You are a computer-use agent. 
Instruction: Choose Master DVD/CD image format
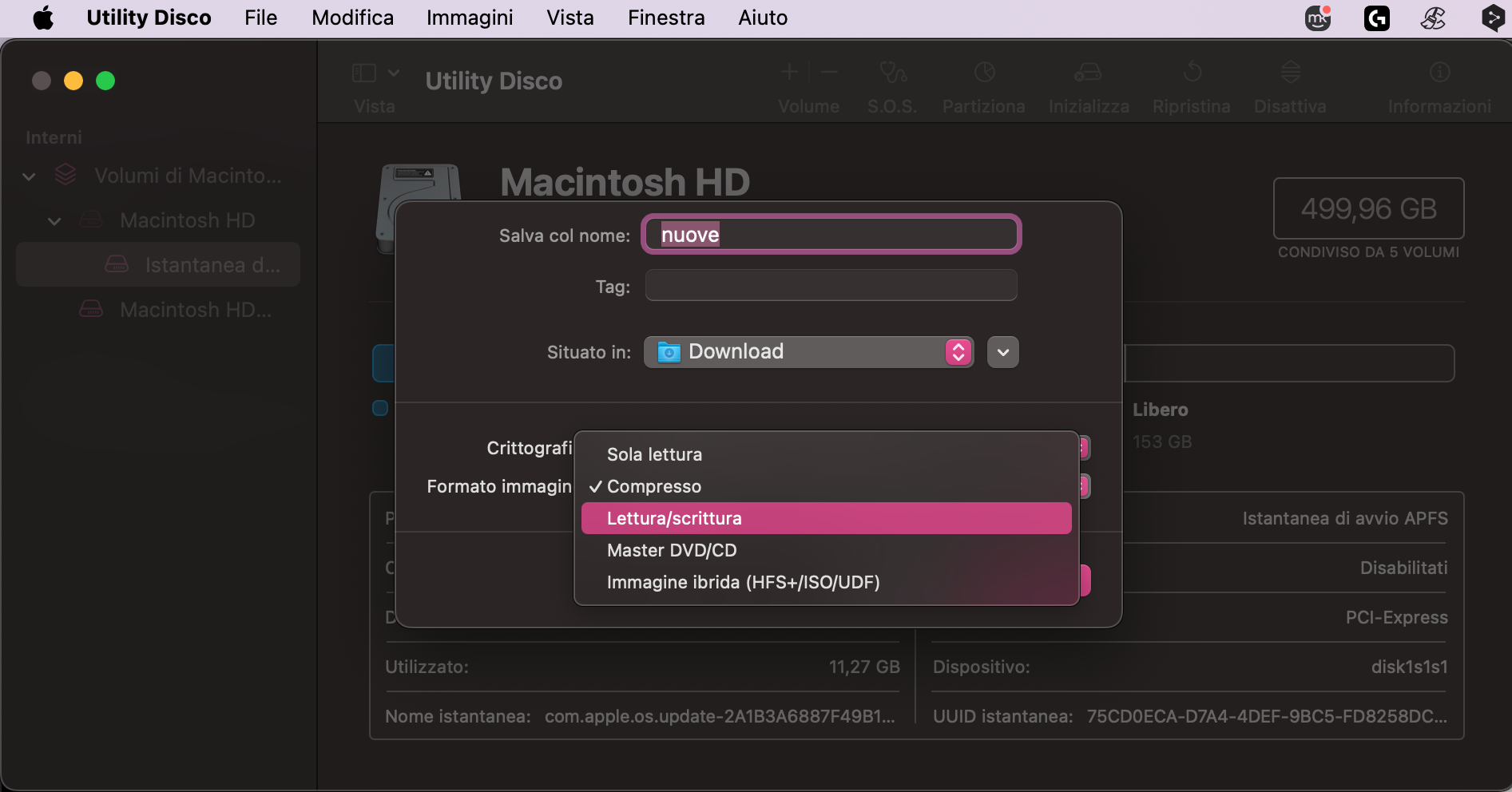pos(827,550)
